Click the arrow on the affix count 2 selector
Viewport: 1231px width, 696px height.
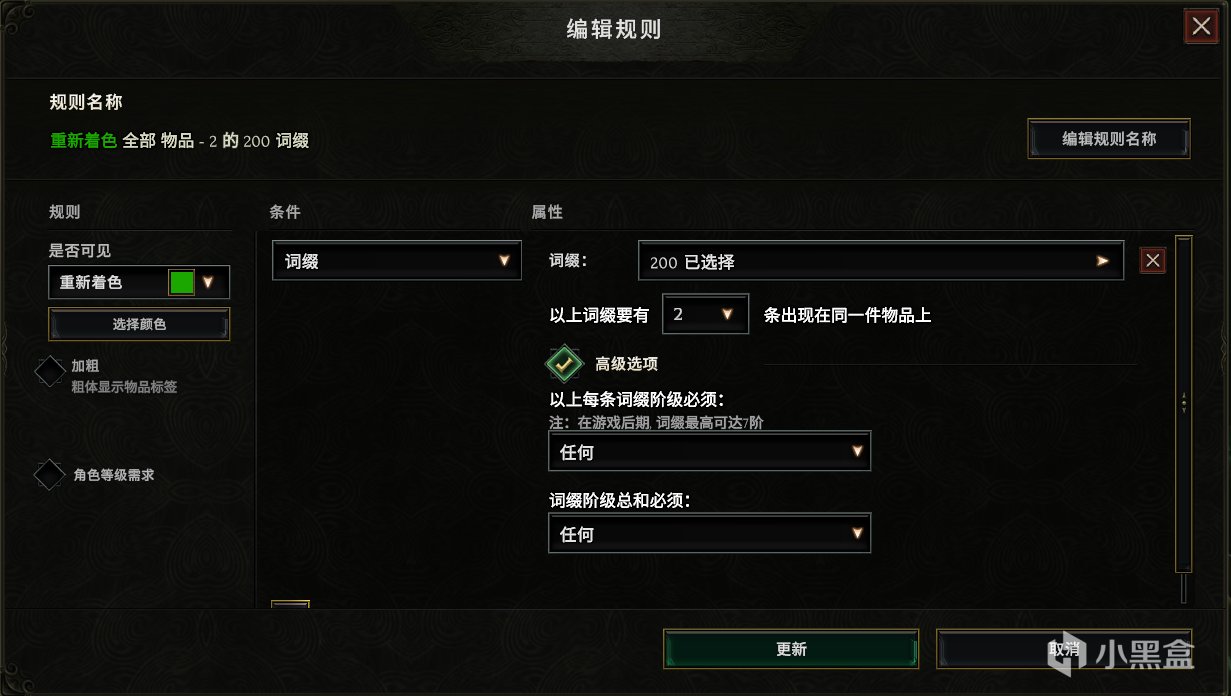click(x=728, y=314)
